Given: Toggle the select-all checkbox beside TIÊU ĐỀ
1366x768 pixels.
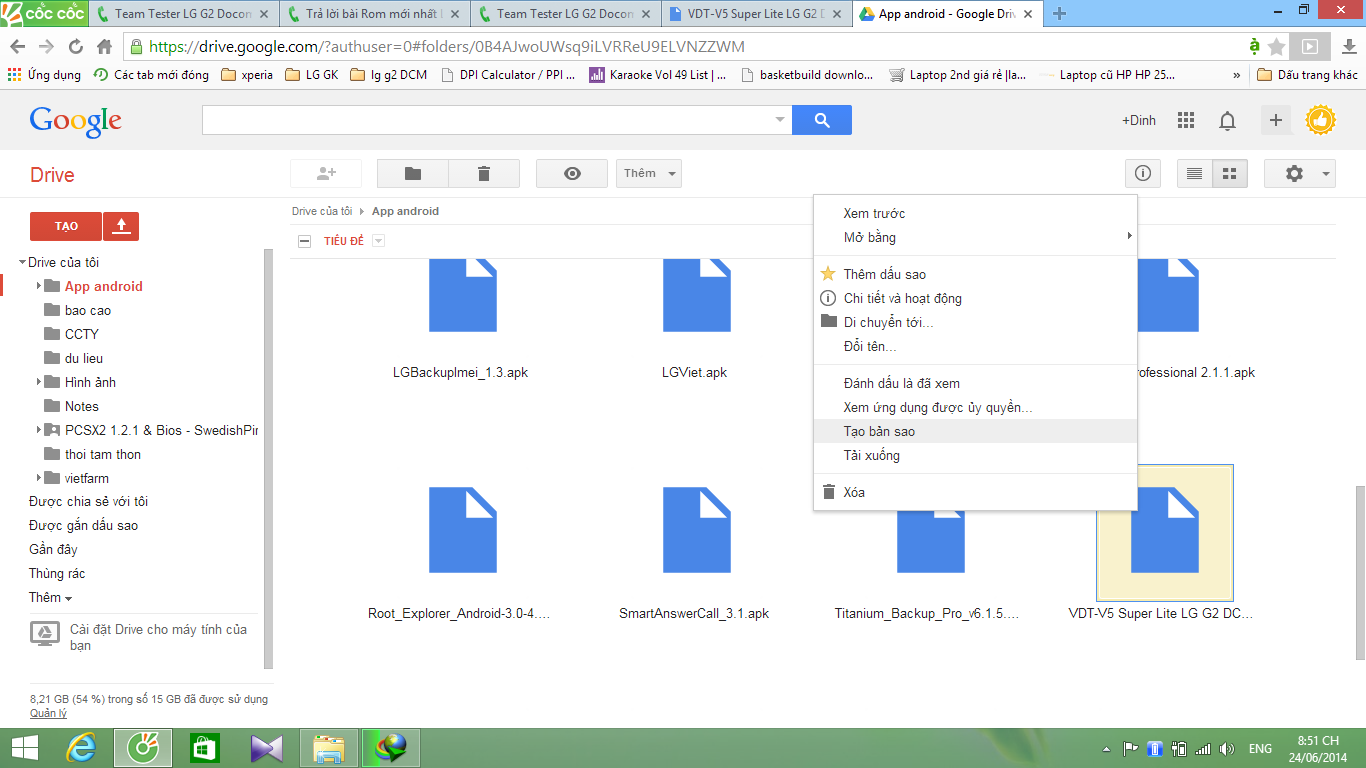Looking at the screenshot, I should (305, 241).
